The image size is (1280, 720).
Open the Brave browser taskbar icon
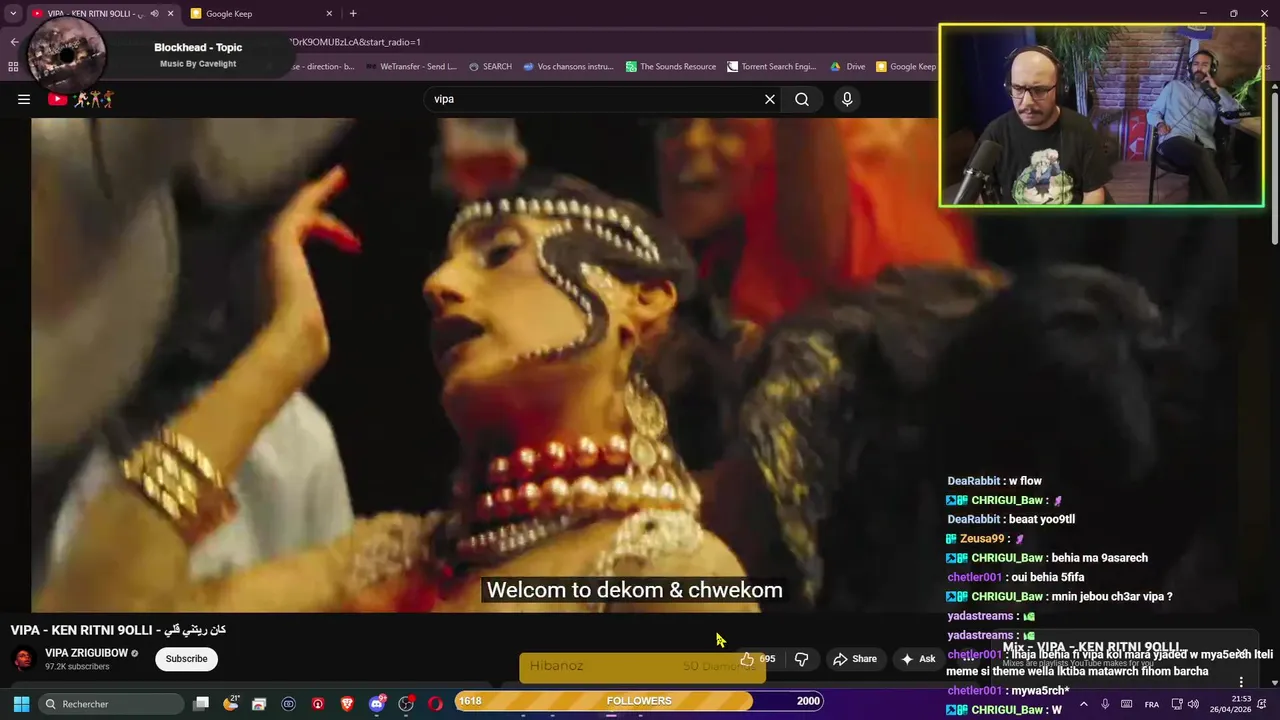(347, 704)
